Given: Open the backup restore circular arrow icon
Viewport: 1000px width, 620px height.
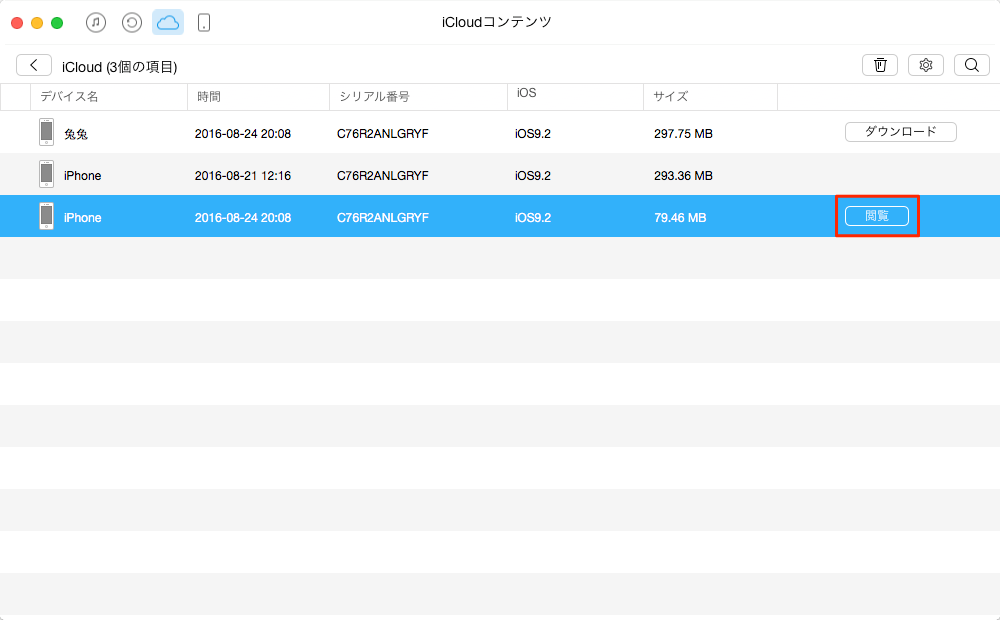Looking at the screenshot, I should [x=132, y=23].
